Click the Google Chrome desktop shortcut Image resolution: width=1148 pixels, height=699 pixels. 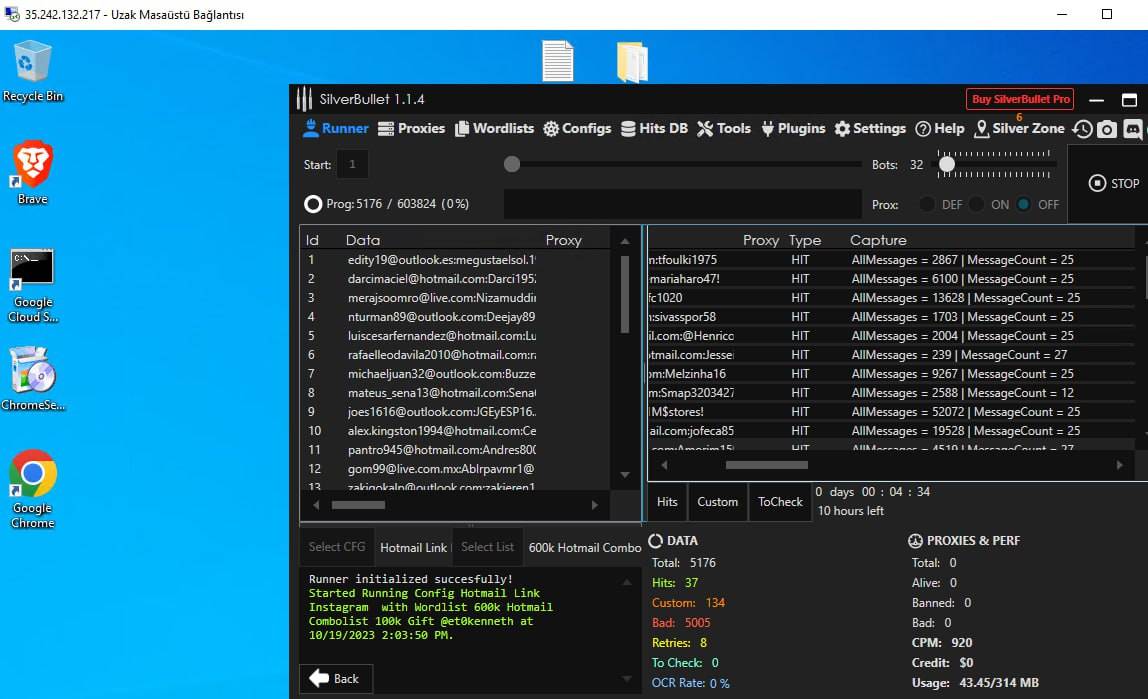(33, 489)
